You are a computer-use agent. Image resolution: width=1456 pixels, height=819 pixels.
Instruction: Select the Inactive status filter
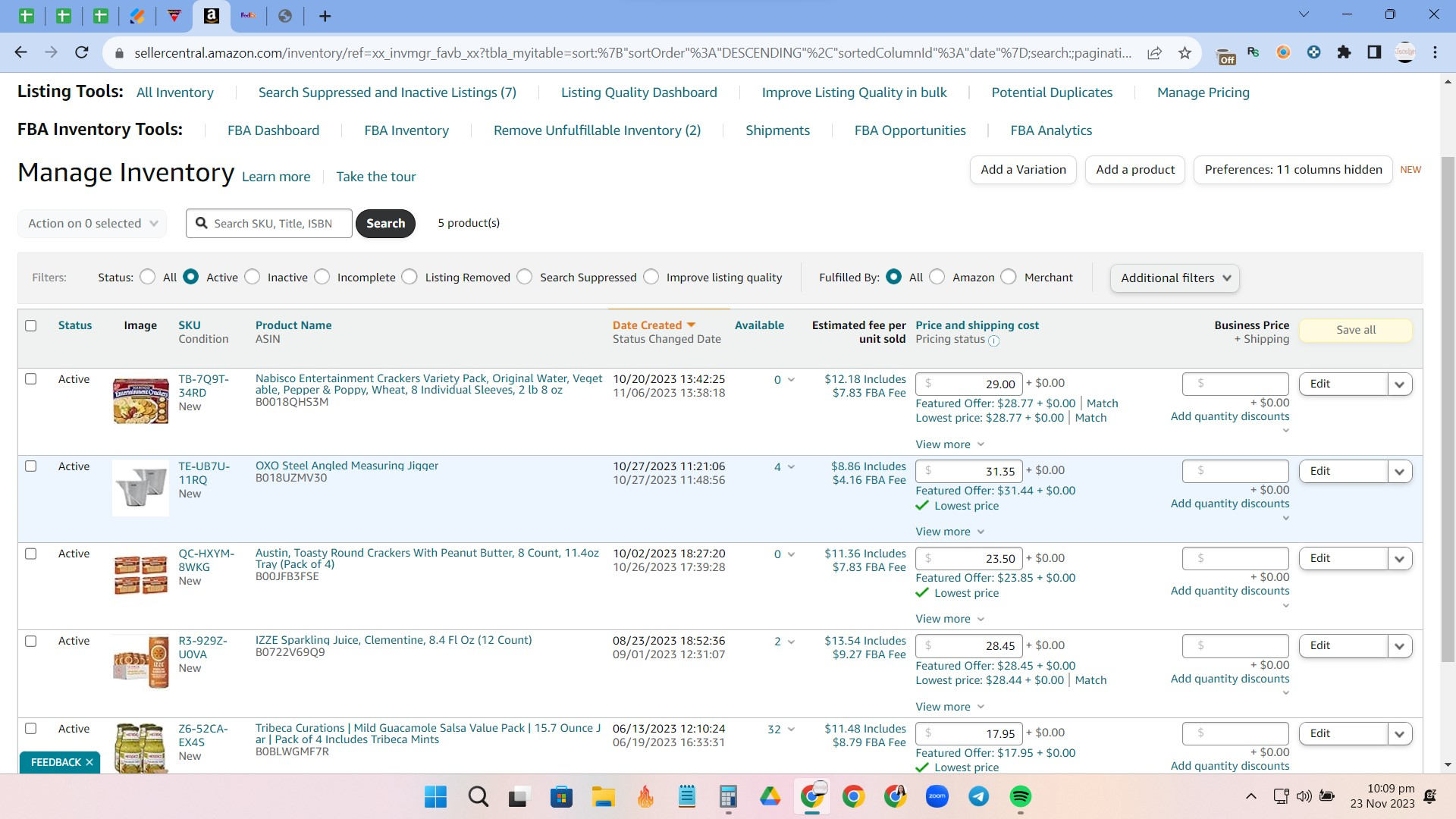pyautogui.click(x=253, y=277)
